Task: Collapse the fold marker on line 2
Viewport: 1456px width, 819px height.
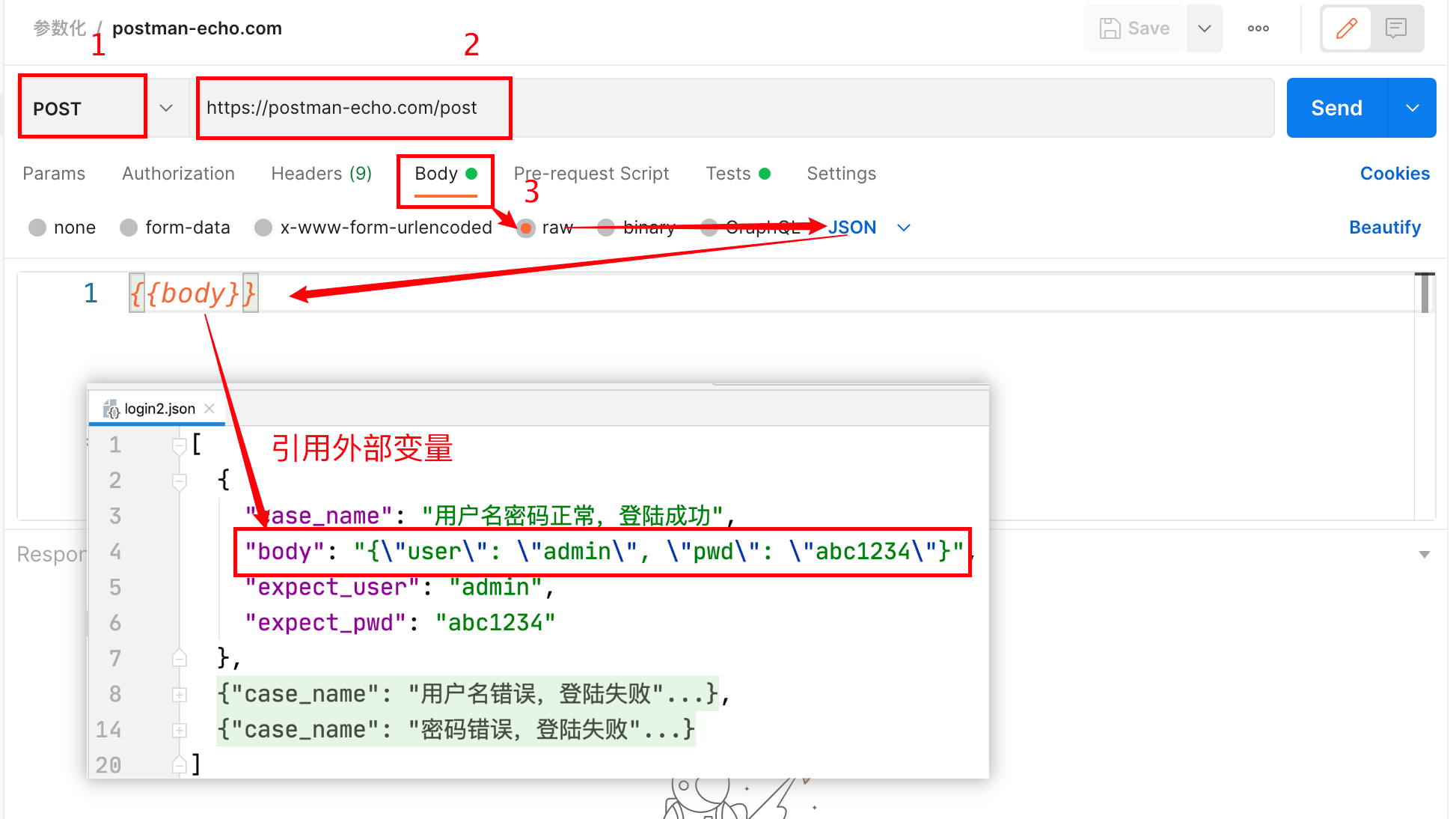Action: pos(180,481)
